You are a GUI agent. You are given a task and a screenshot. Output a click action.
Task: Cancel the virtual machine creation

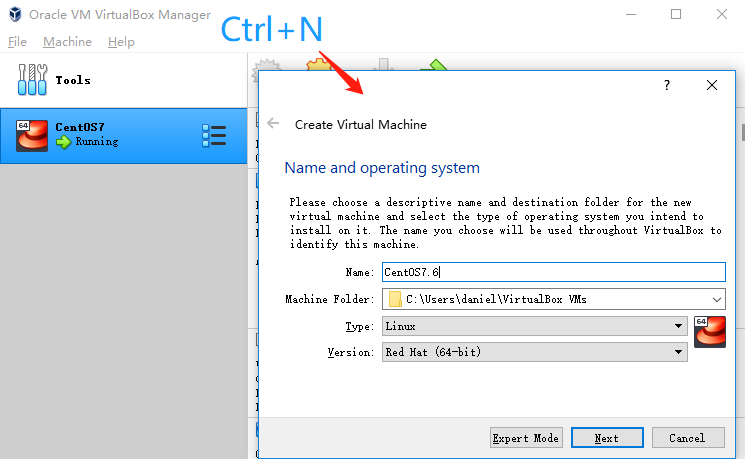(688, 438)
